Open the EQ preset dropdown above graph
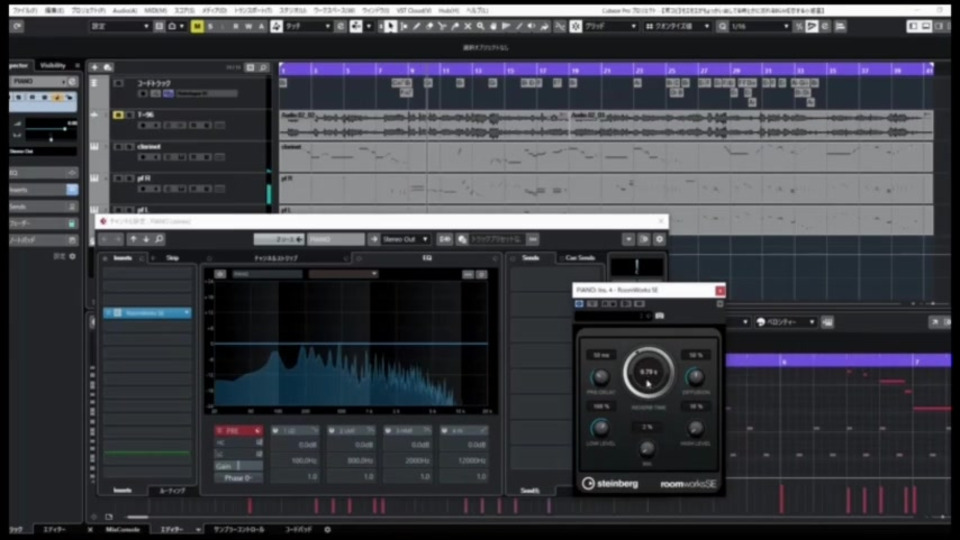The image size is (960, 540). (343, 274)
